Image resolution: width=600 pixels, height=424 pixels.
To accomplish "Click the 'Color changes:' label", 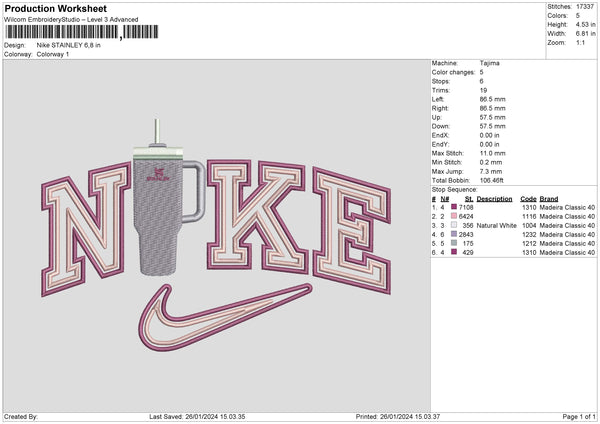I will [x=453, y=72].
